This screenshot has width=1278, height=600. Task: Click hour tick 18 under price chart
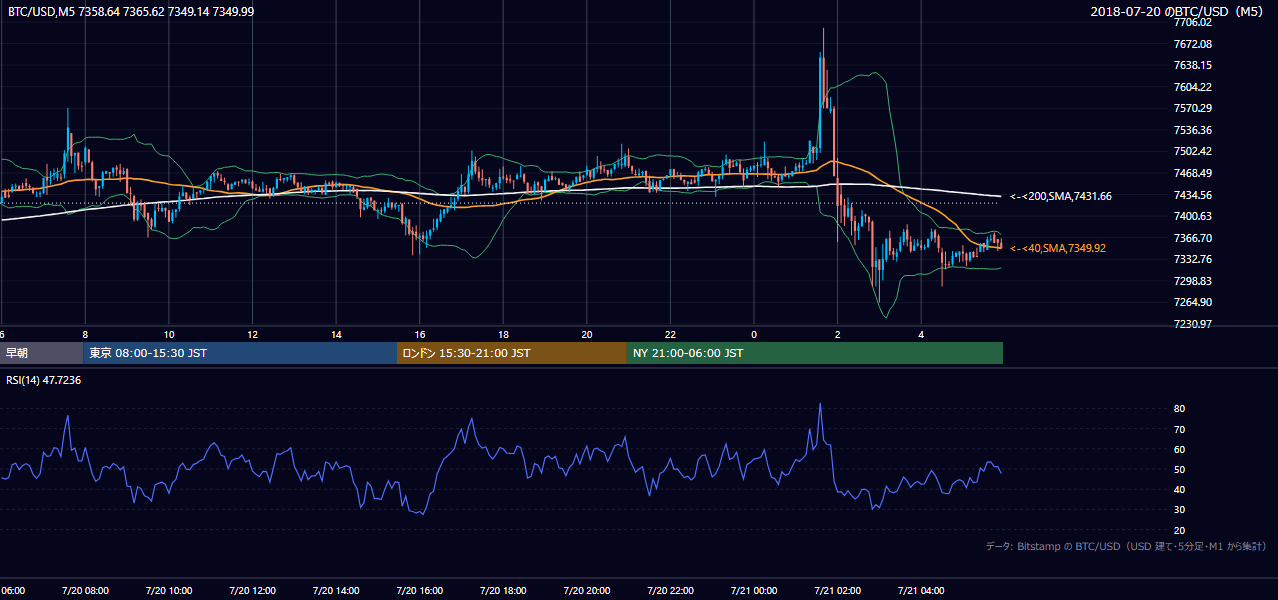pos(504,335)
